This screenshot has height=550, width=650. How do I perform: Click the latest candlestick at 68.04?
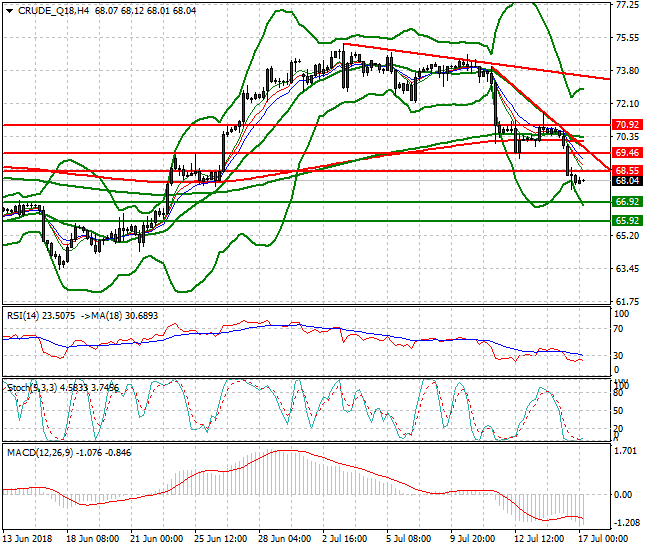pyautogui.click(x=583, y=181)
